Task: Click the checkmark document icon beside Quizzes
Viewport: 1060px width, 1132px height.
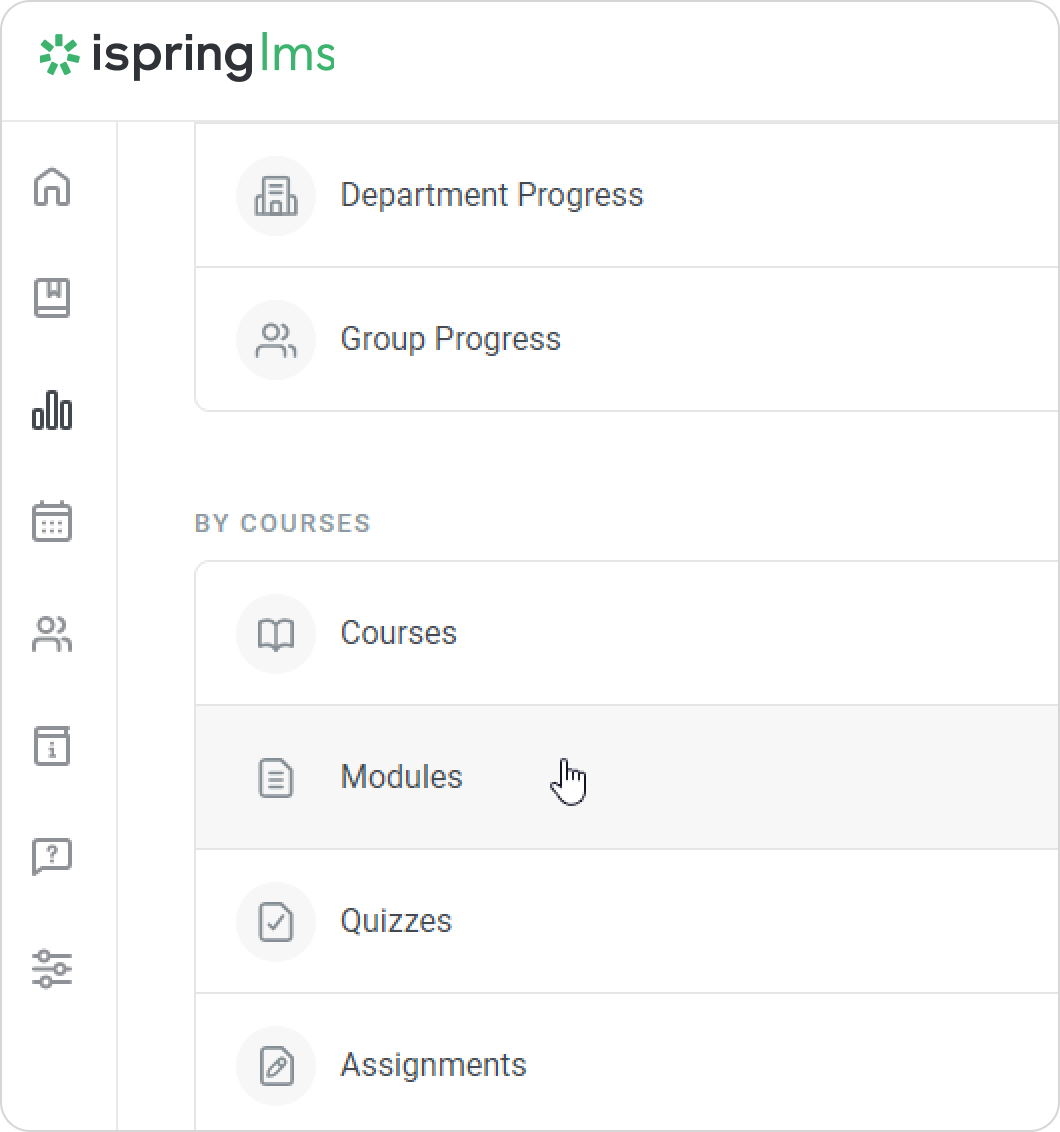Action: [x=276, y=922]
